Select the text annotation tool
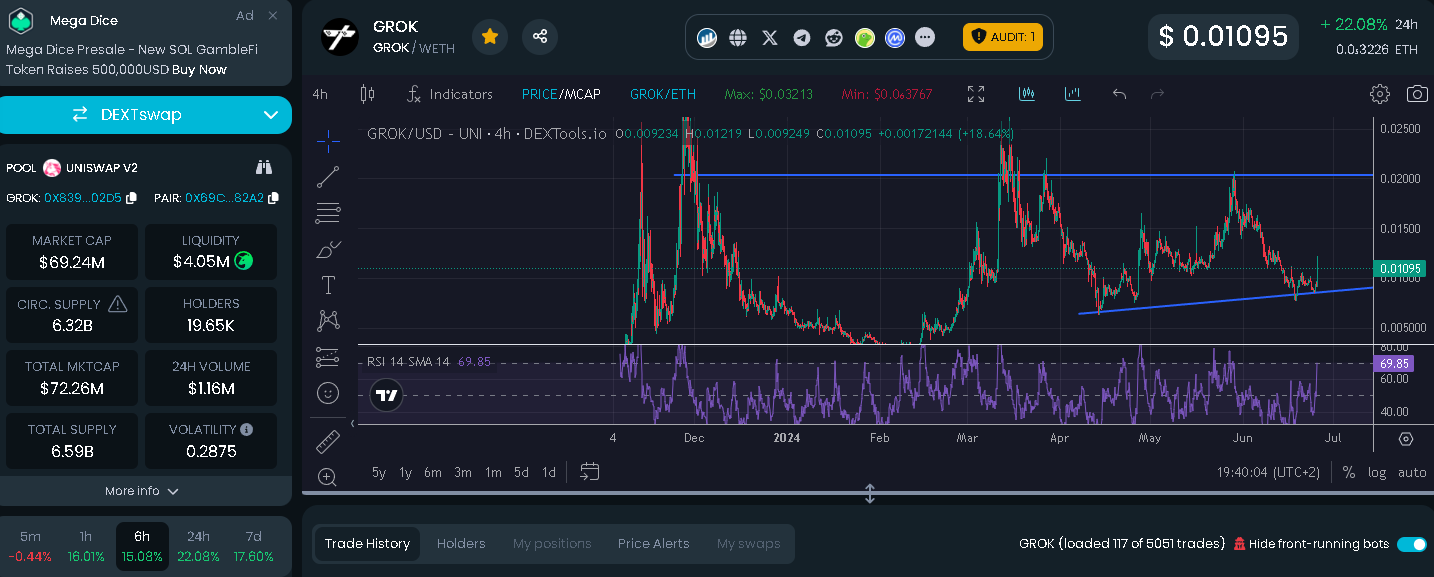 [x=328, y=285]
